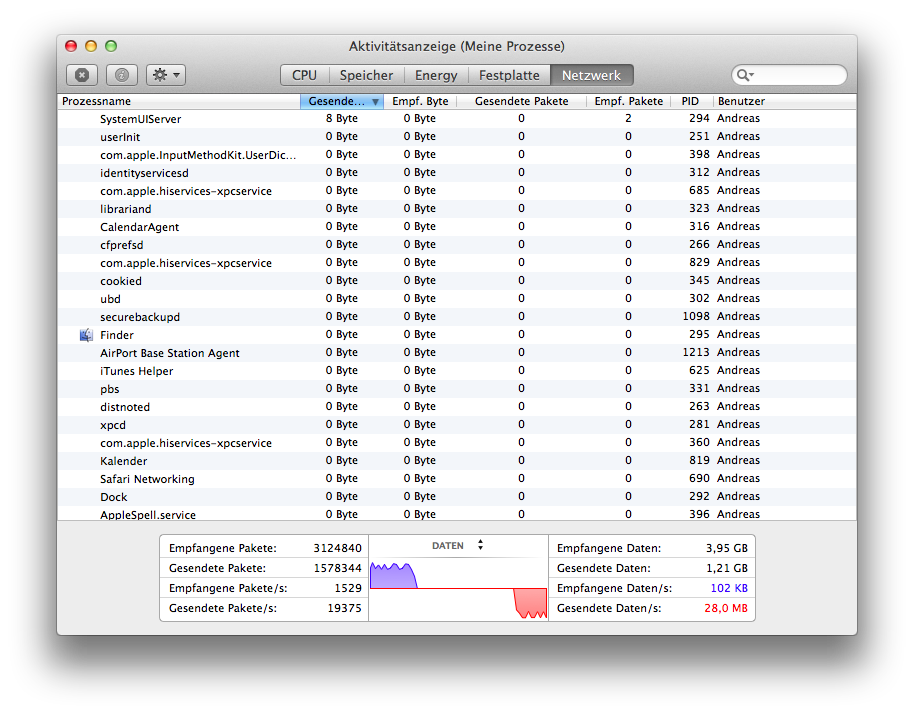914x714 pixels.
Task: Select the ubd process row
Action: point(457,298)
